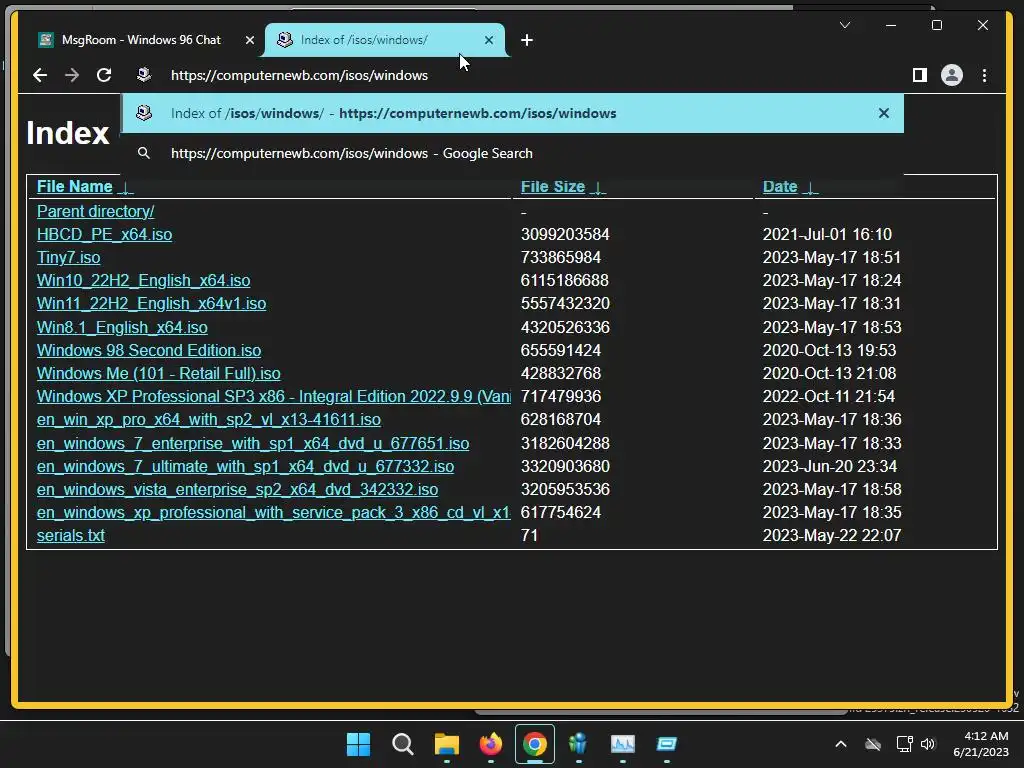Click the address bar URL field
This screenshot has width=1024, height=768.
tap(299, 75)
